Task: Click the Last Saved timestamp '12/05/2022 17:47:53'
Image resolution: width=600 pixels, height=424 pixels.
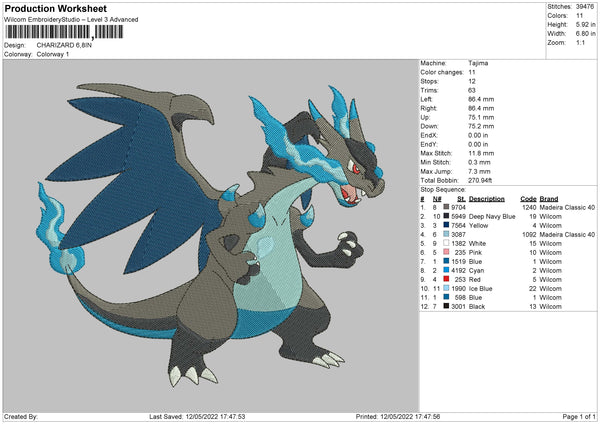Action: [x=215, y=417]
